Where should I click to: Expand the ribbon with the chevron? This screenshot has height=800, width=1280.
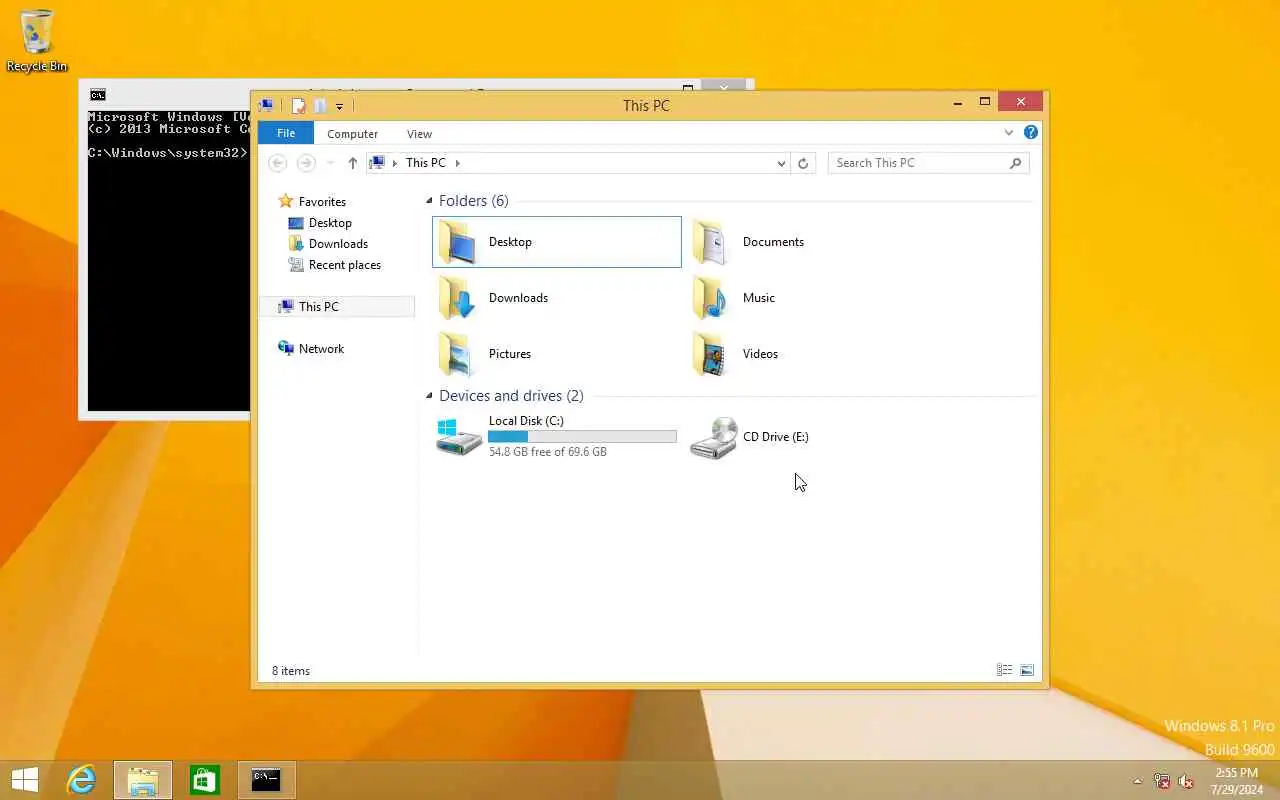(1009, 132)
